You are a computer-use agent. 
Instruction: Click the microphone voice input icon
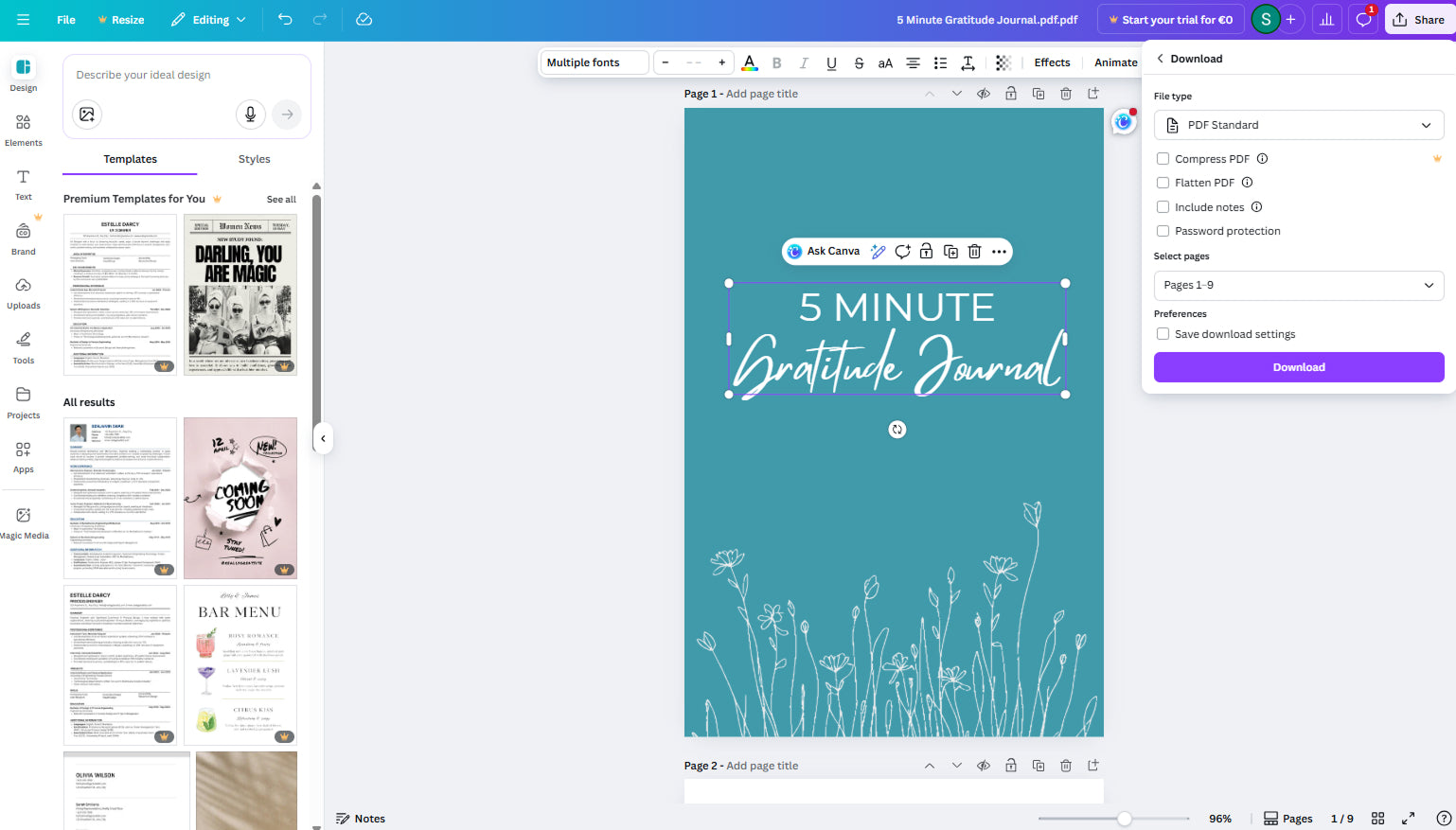click(250, 115)
